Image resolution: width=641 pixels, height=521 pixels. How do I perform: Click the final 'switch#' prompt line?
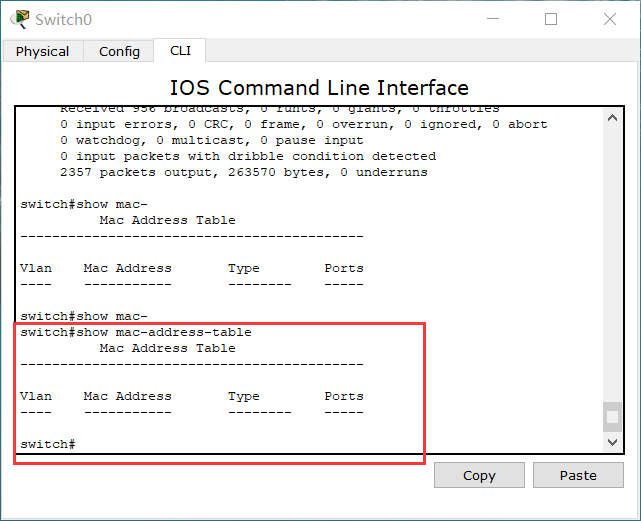click(x=48, y=444)
